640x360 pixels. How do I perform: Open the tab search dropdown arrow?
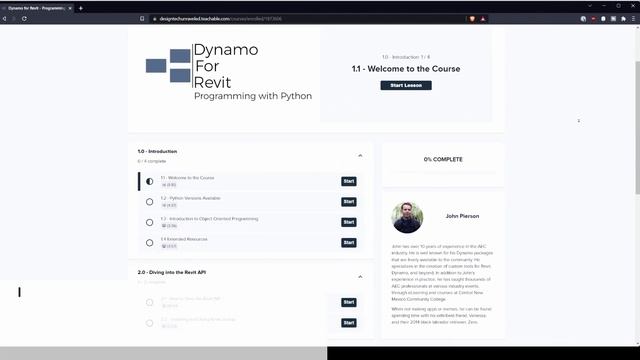coord(589,6)
